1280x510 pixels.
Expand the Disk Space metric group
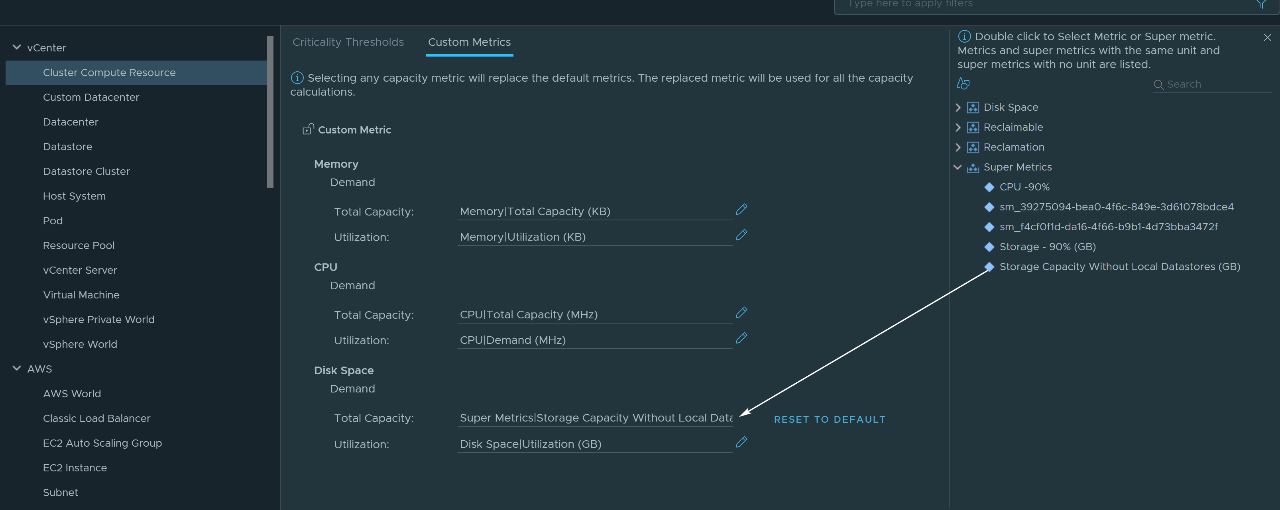pos(958,107)
